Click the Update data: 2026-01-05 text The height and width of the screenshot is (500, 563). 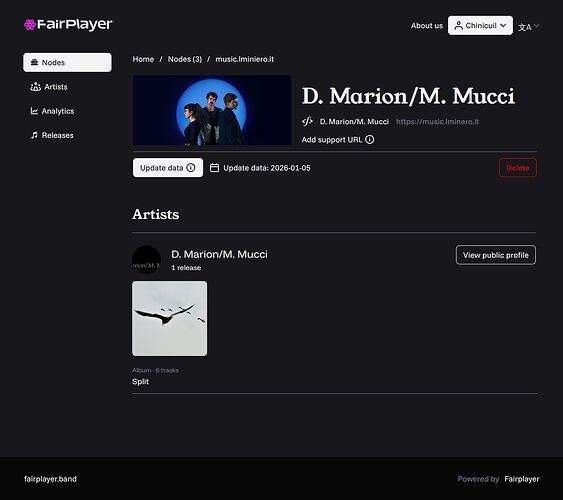[267, 168]
